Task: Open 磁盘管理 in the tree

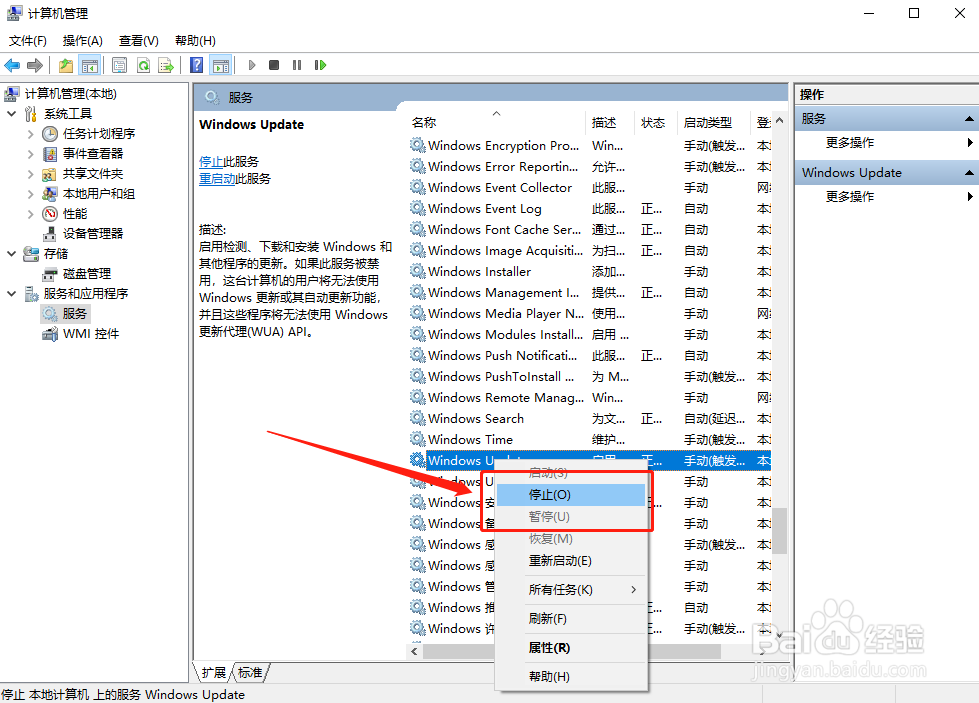Action: click(87, 273)
